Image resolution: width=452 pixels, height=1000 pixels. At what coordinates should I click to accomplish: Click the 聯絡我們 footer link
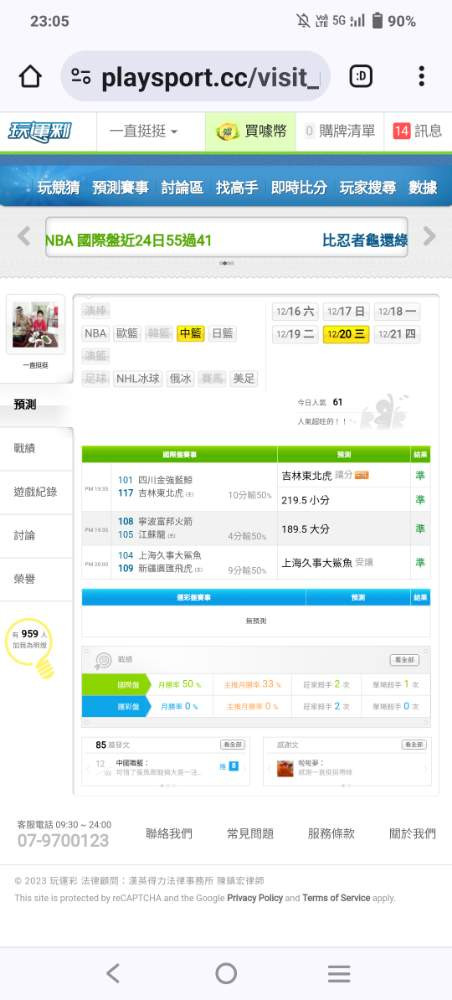[169, 834]
